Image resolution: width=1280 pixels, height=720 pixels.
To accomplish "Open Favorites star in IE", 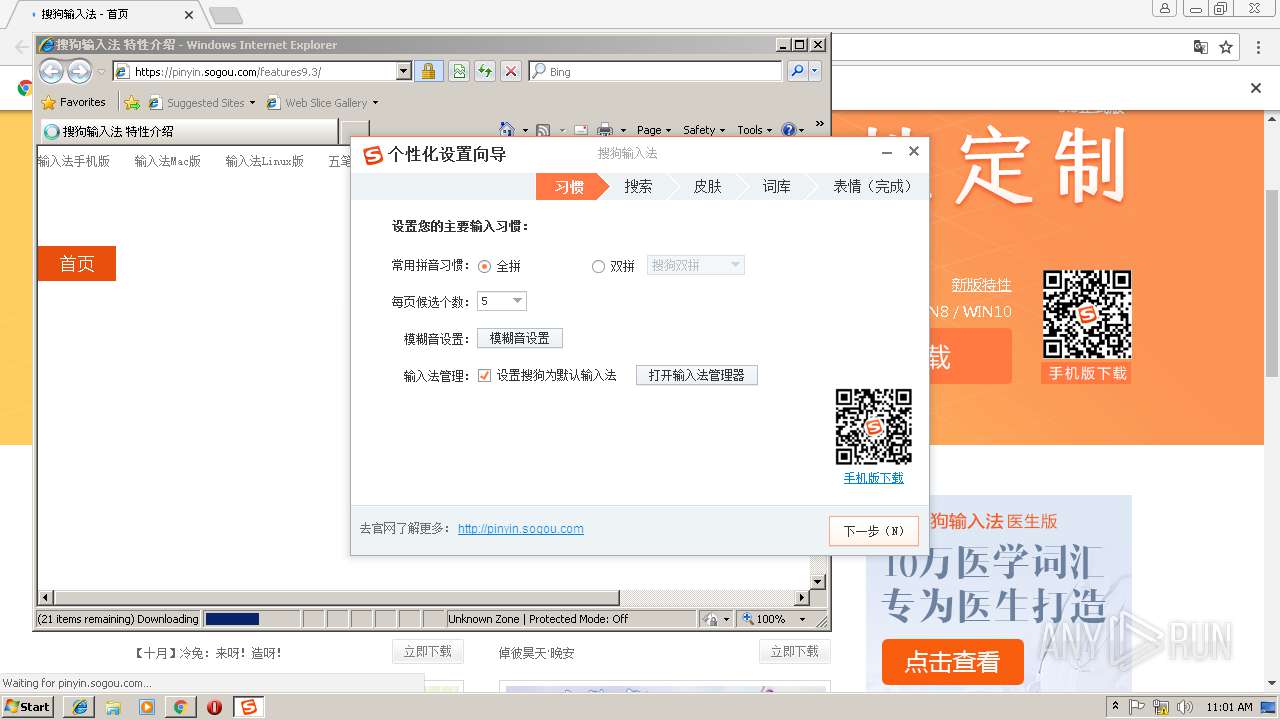I will click(73, 102).
